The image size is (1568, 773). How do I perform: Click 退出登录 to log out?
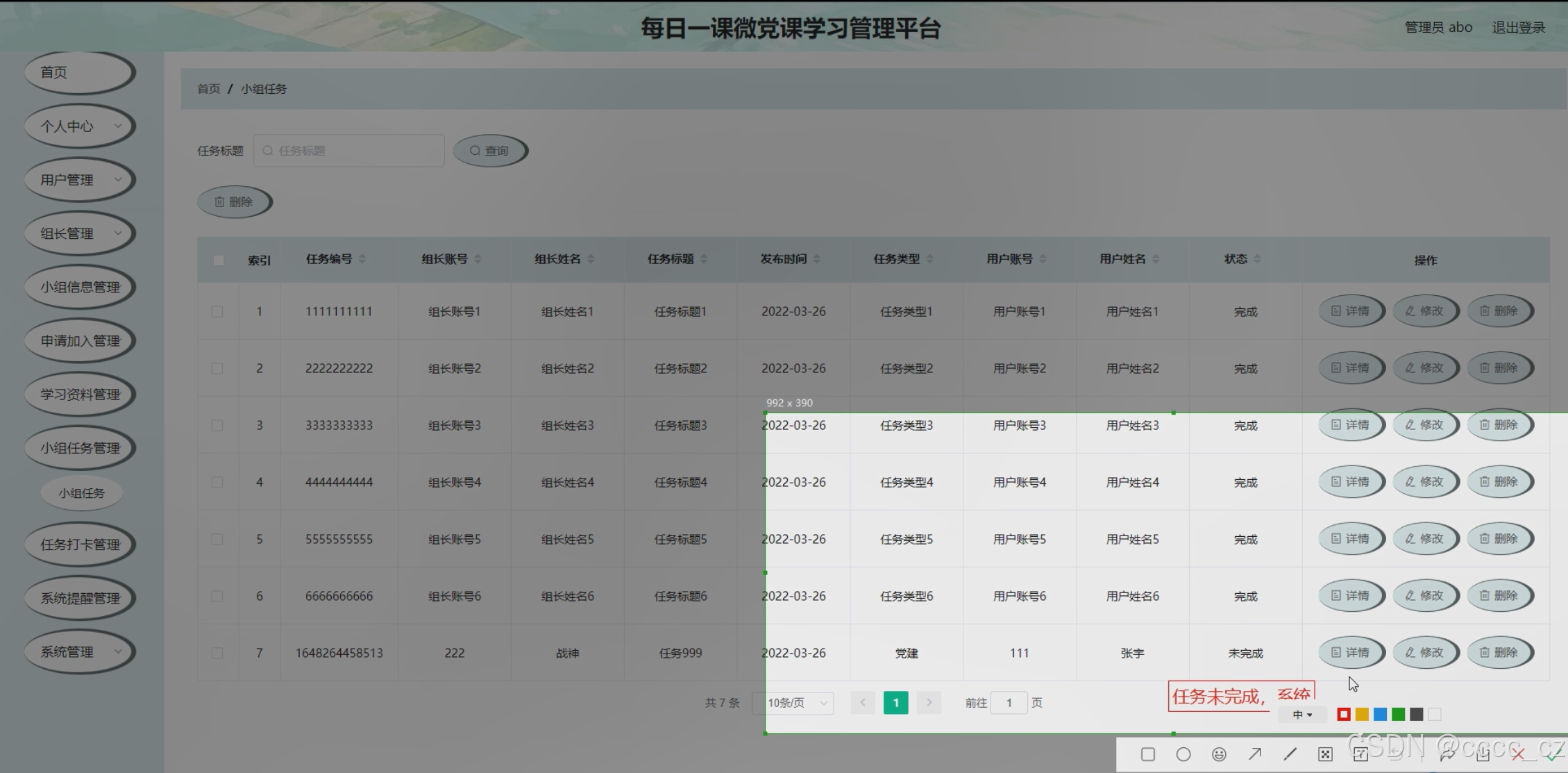1518,28
